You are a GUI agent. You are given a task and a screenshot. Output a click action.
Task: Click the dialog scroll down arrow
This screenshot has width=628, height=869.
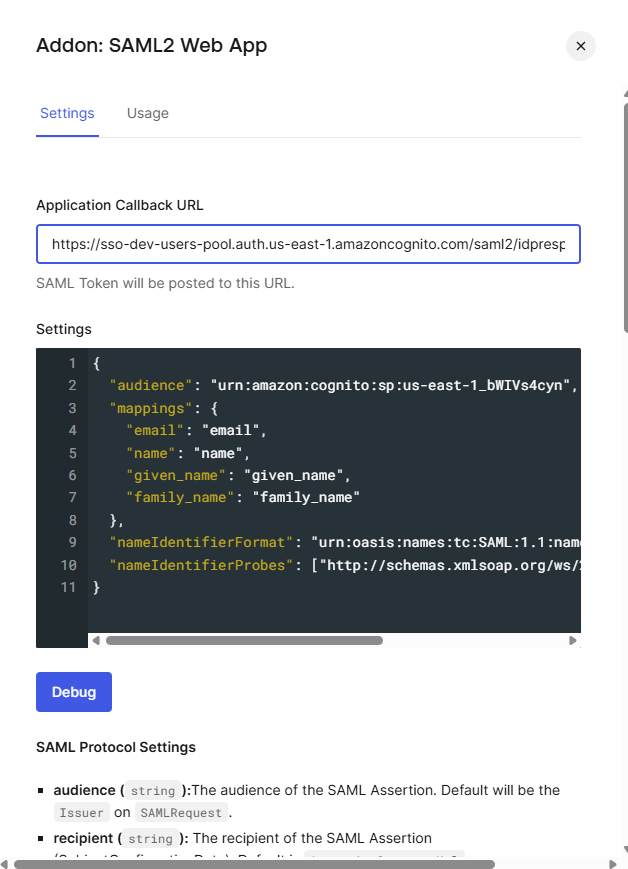(626, 849)
